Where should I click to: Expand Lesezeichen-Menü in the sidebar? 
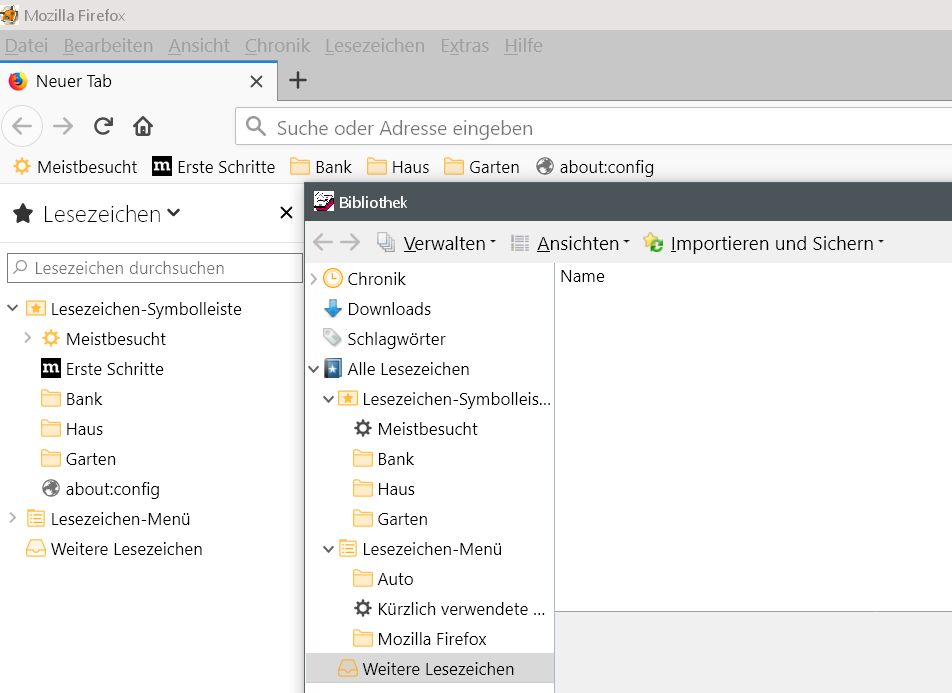click(x=12, y=518)
